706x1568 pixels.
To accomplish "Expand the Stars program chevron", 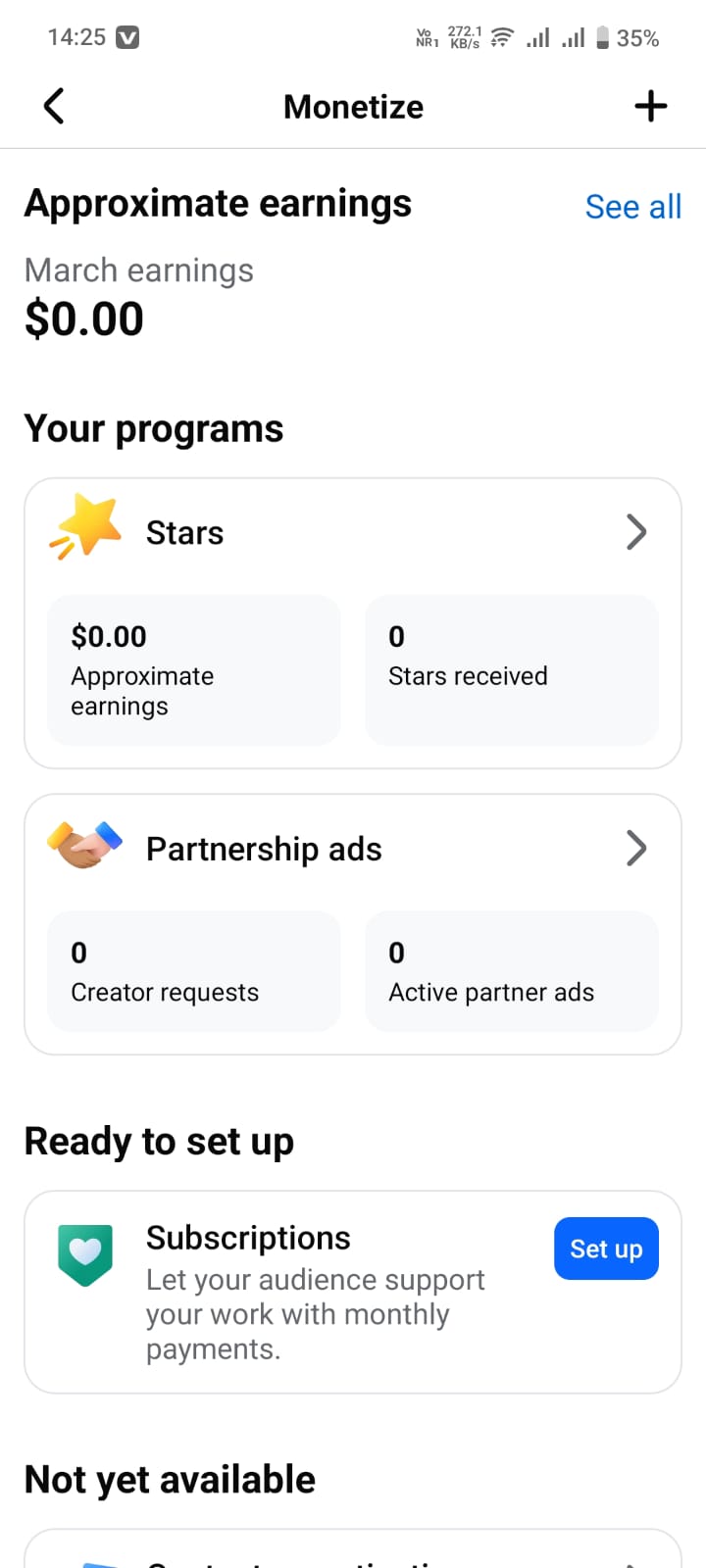I will click(x=636, y=532).
